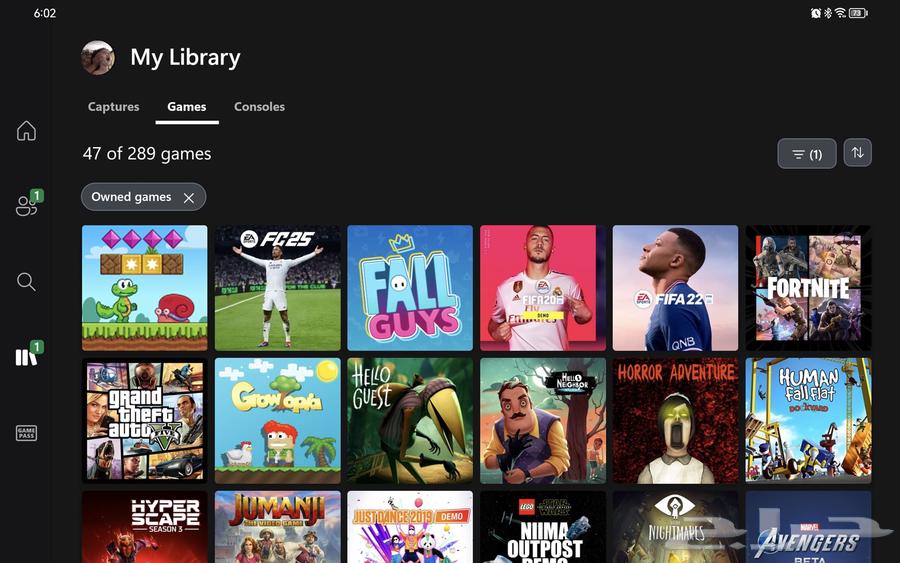Viewport: 900px width, 563px height.
Task: Open the Human Fall Flat game tile
Action: coord(808,421)
